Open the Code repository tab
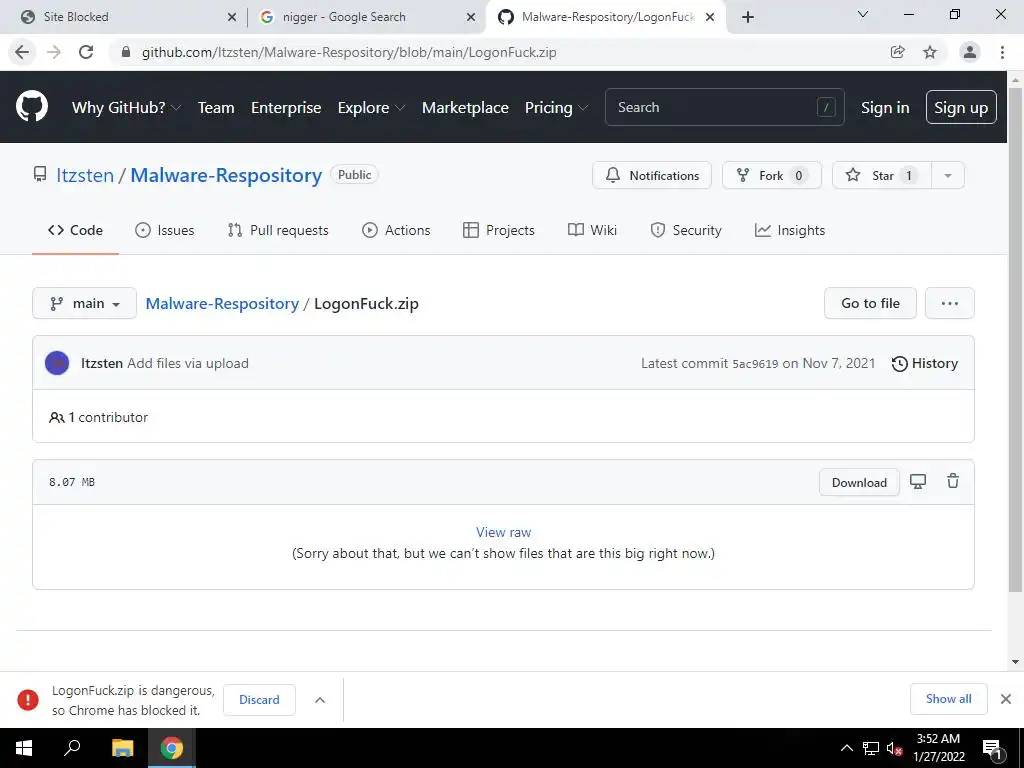Viewport: 1024px width, 768px height. (x=75, y=230)
